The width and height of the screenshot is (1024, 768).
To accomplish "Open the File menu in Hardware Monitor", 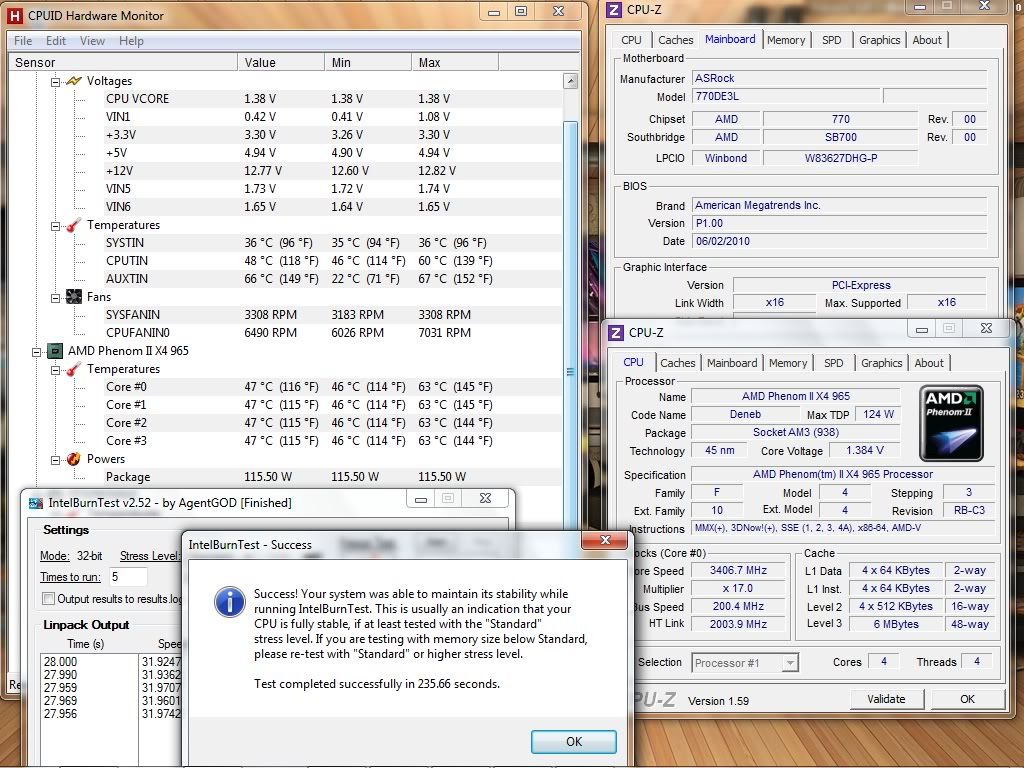I will (x=23, y=40).
